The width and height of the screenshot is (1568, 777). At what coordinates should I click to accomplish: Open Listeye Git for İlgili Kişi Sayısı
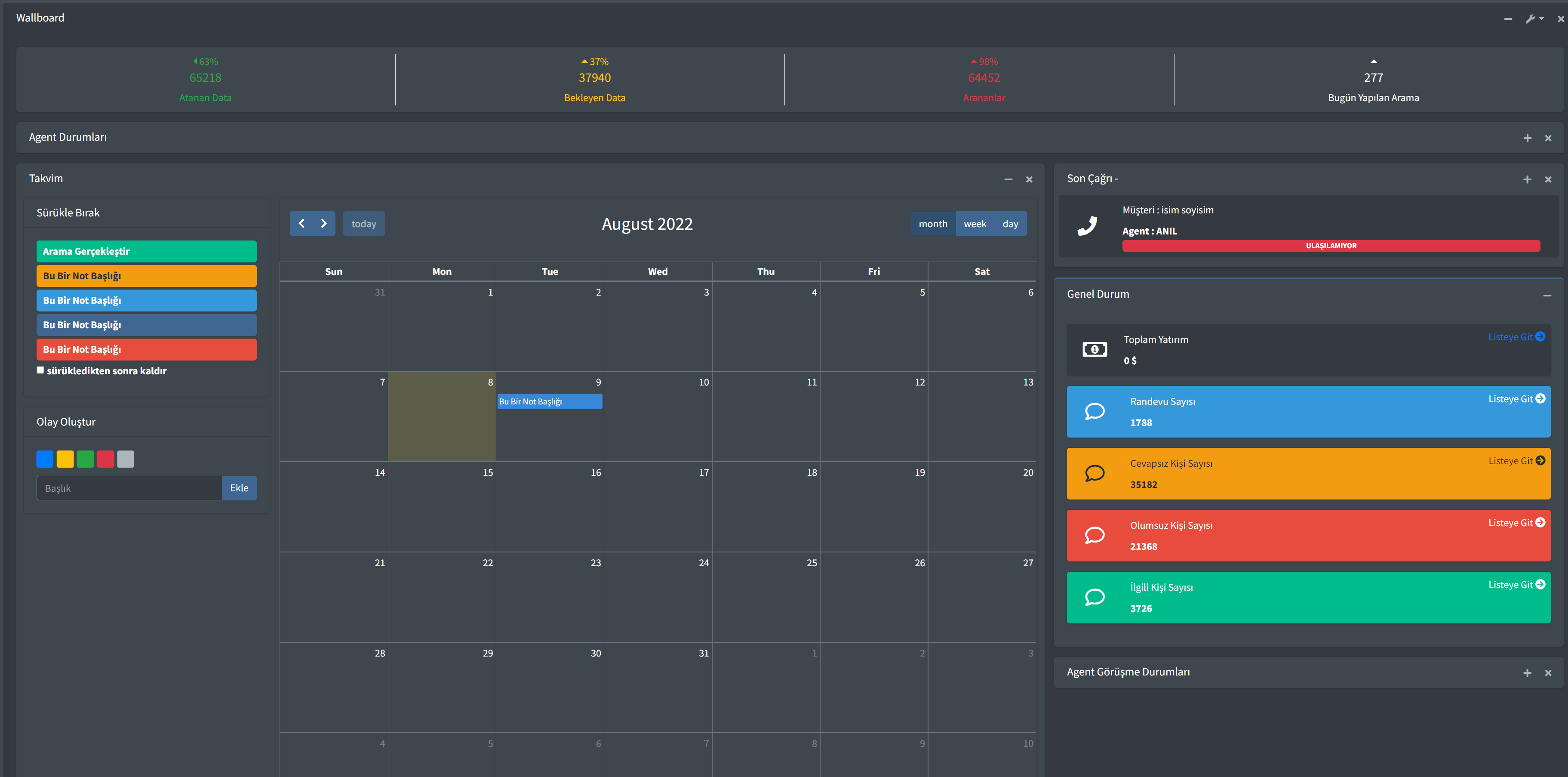tap(1516, 585)
